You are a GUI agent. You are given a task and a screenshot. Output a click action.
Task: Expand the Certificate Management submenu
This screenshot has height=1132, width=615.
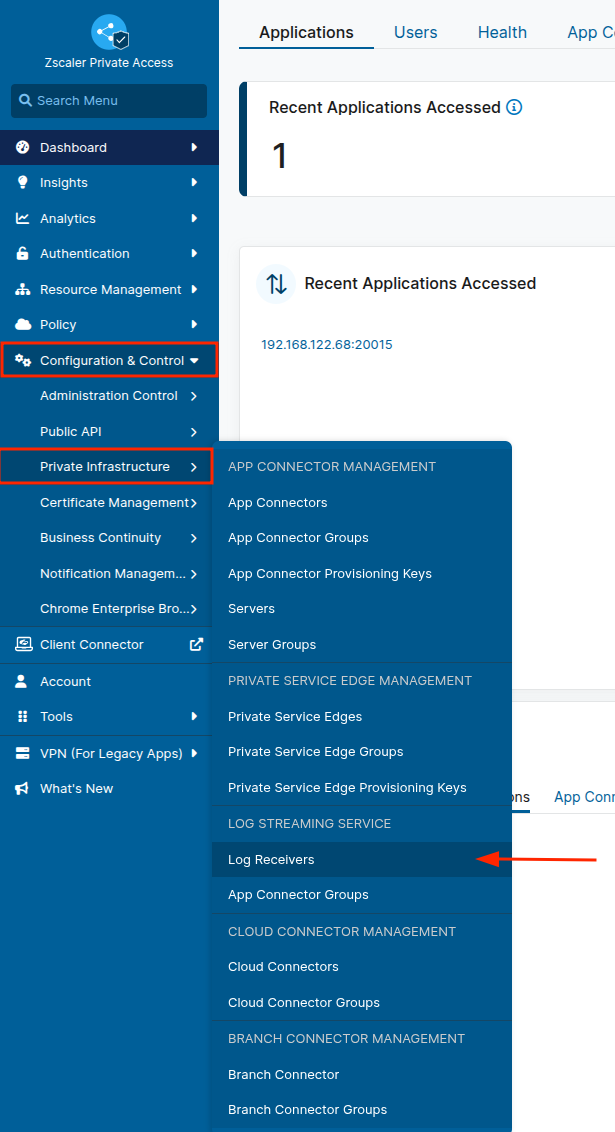pos(194,503)
